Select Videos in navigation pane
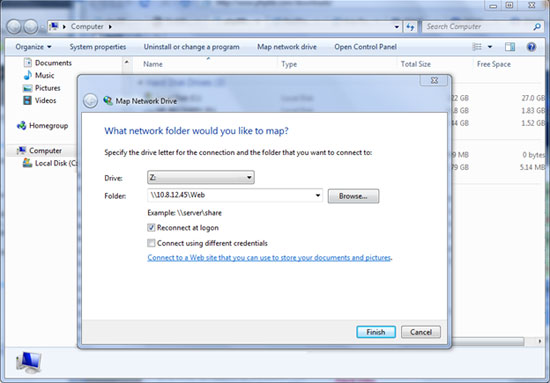The image size is (550, 383). click(x=46, y=101)
